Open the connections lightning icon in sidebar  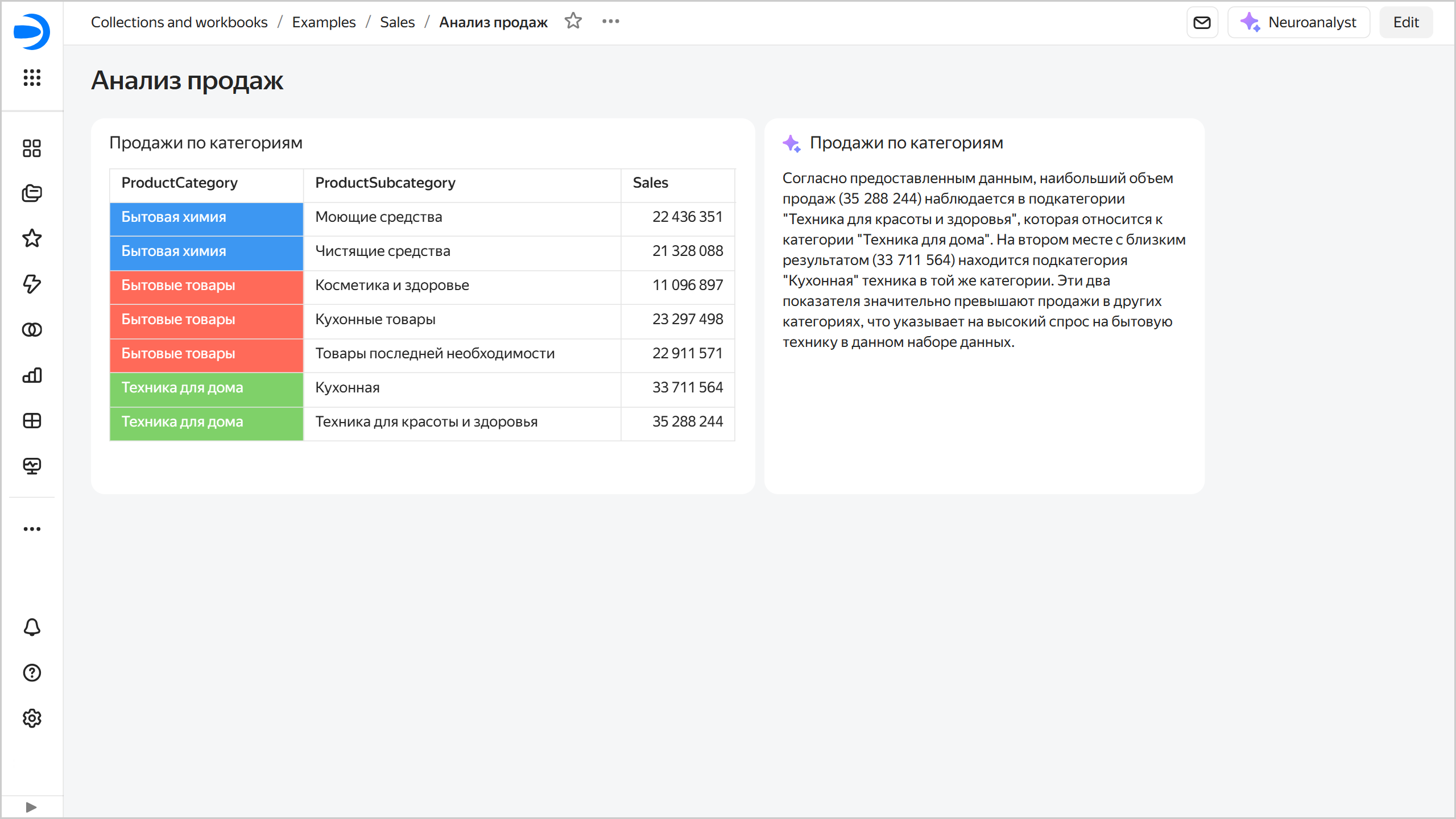click(32, 284)
